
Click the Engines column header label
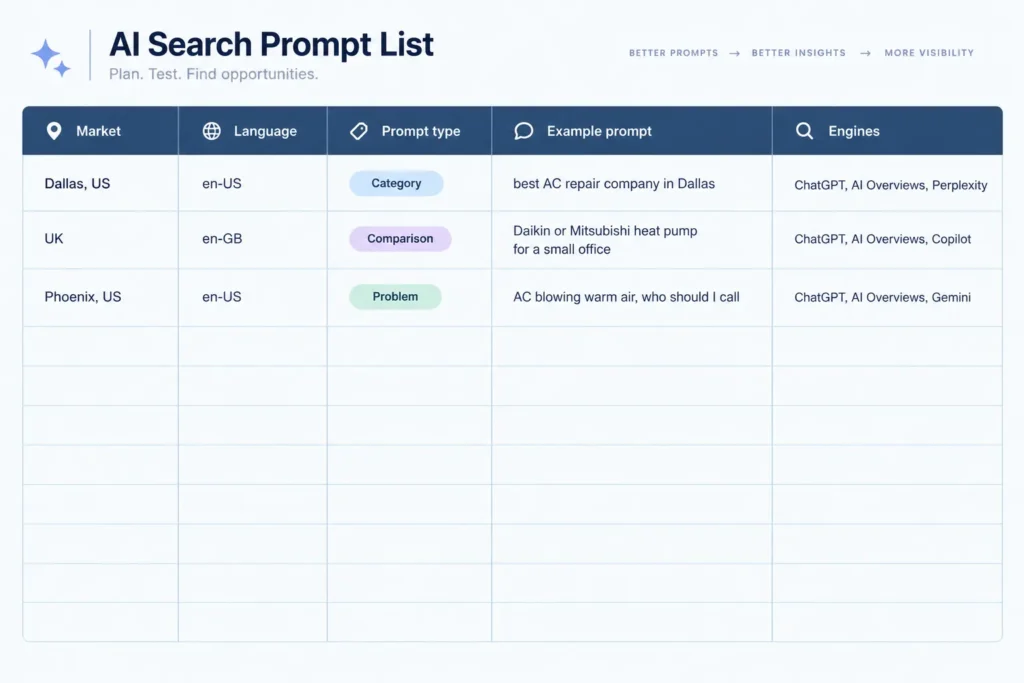pyautogui.click(x=854, y=131)
